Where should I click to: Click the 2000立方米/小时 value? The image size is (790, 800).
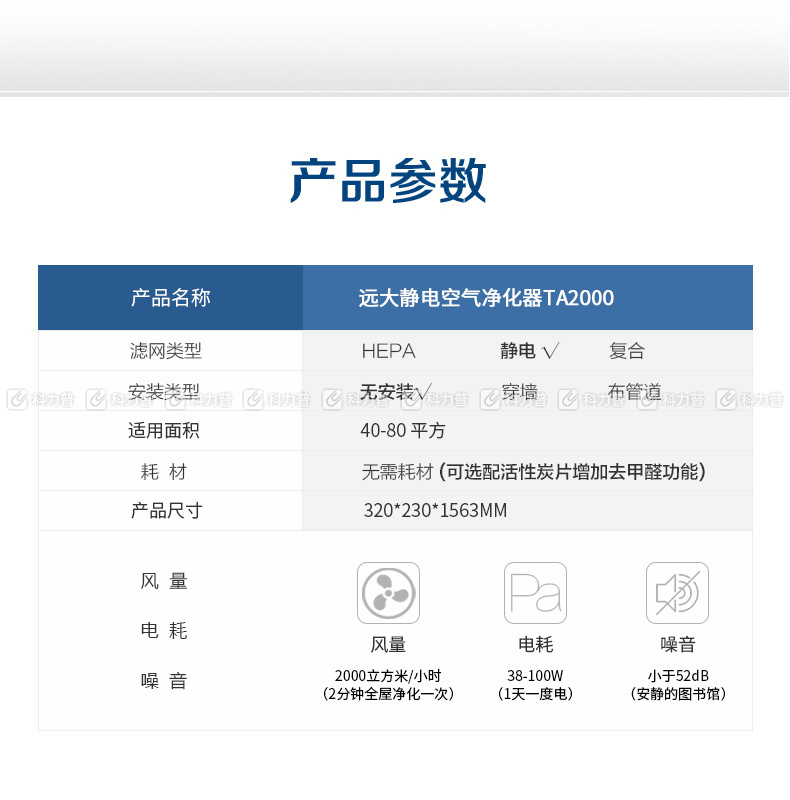388,676
